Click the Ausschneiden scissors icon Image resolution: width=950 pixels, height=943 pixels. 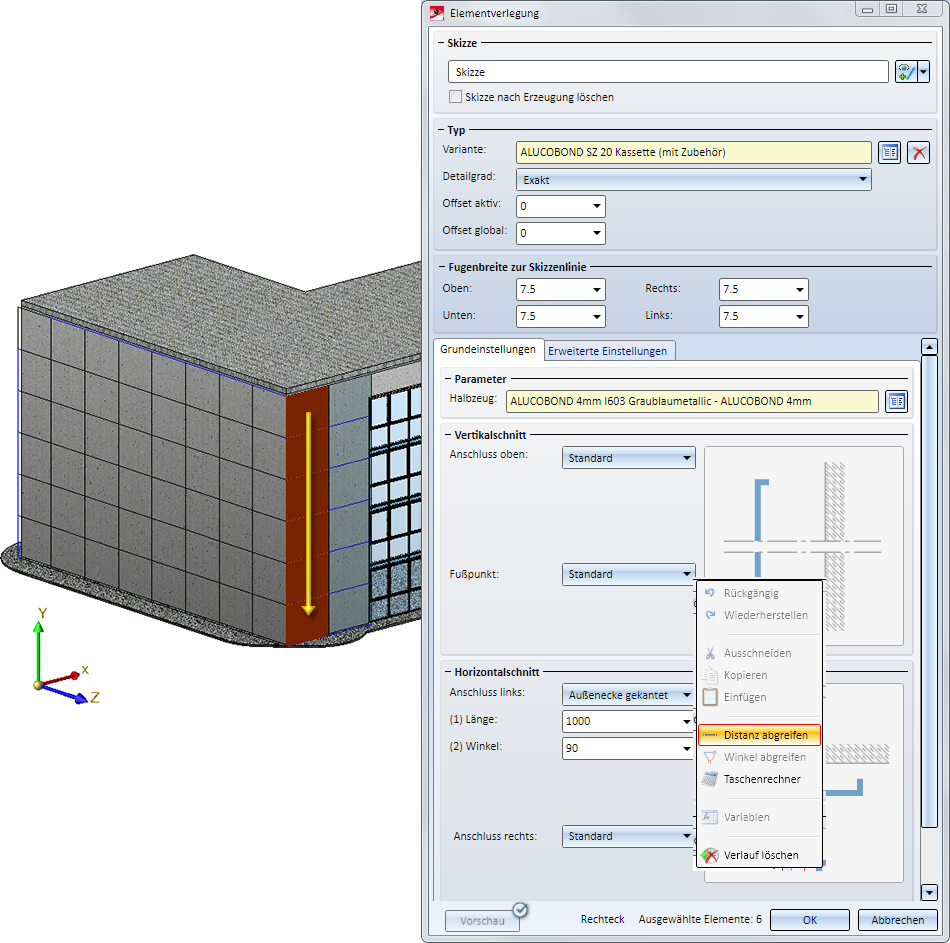tap(709, 653)
